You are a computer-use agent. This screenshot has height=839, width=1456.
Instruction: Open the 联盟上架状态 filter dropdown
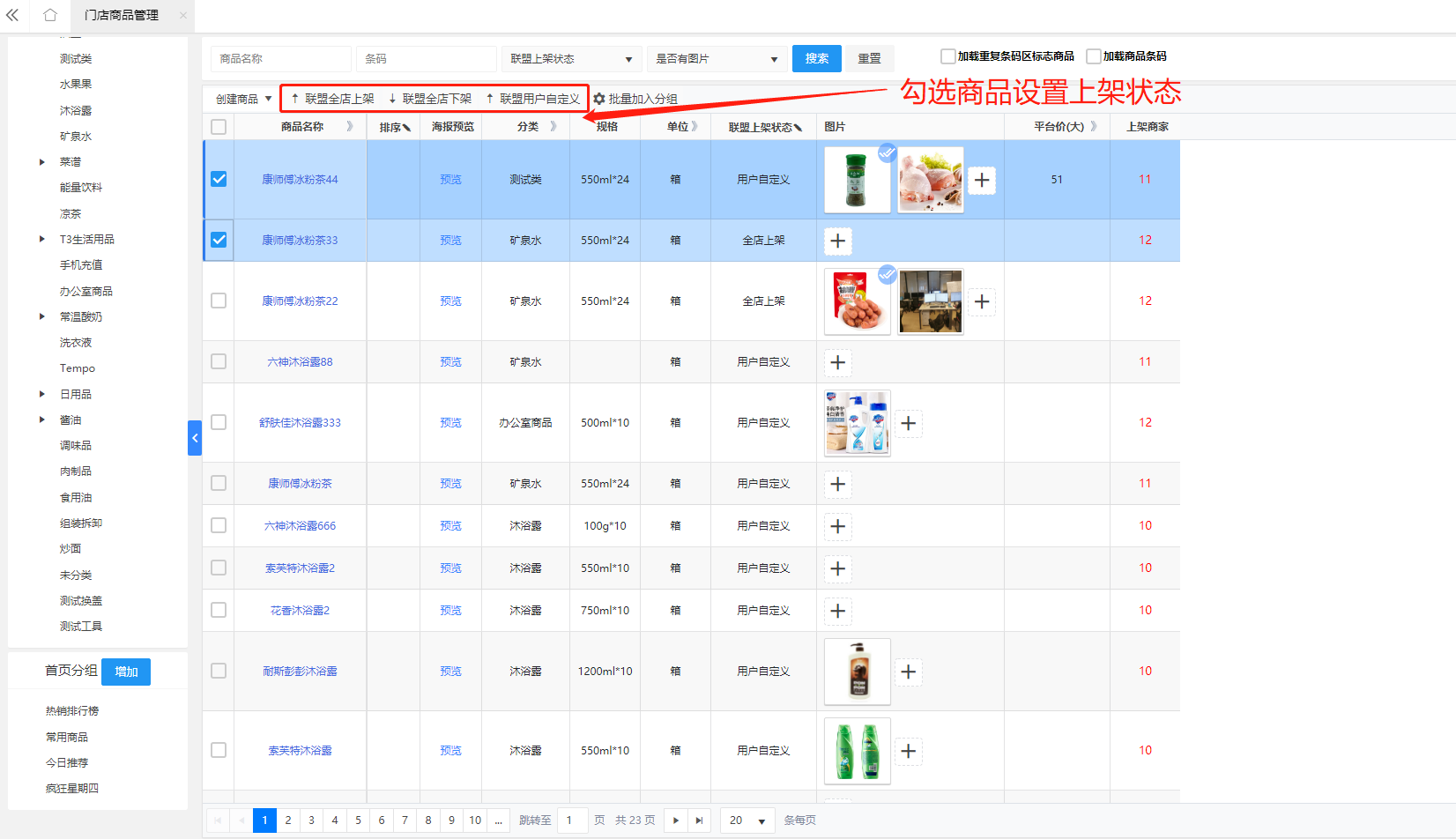click(571, 59)
